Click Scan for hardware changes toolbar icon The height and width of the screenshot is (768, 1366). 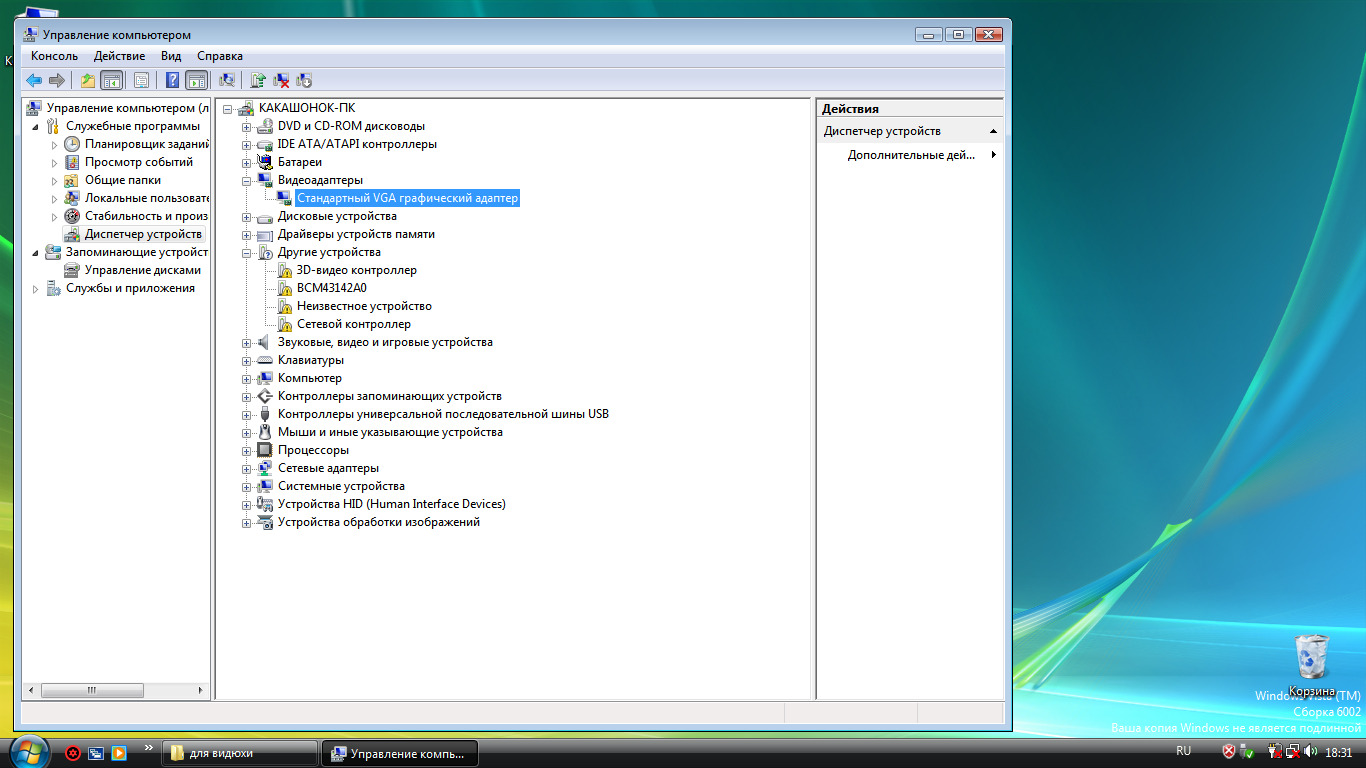coord(227,80)
